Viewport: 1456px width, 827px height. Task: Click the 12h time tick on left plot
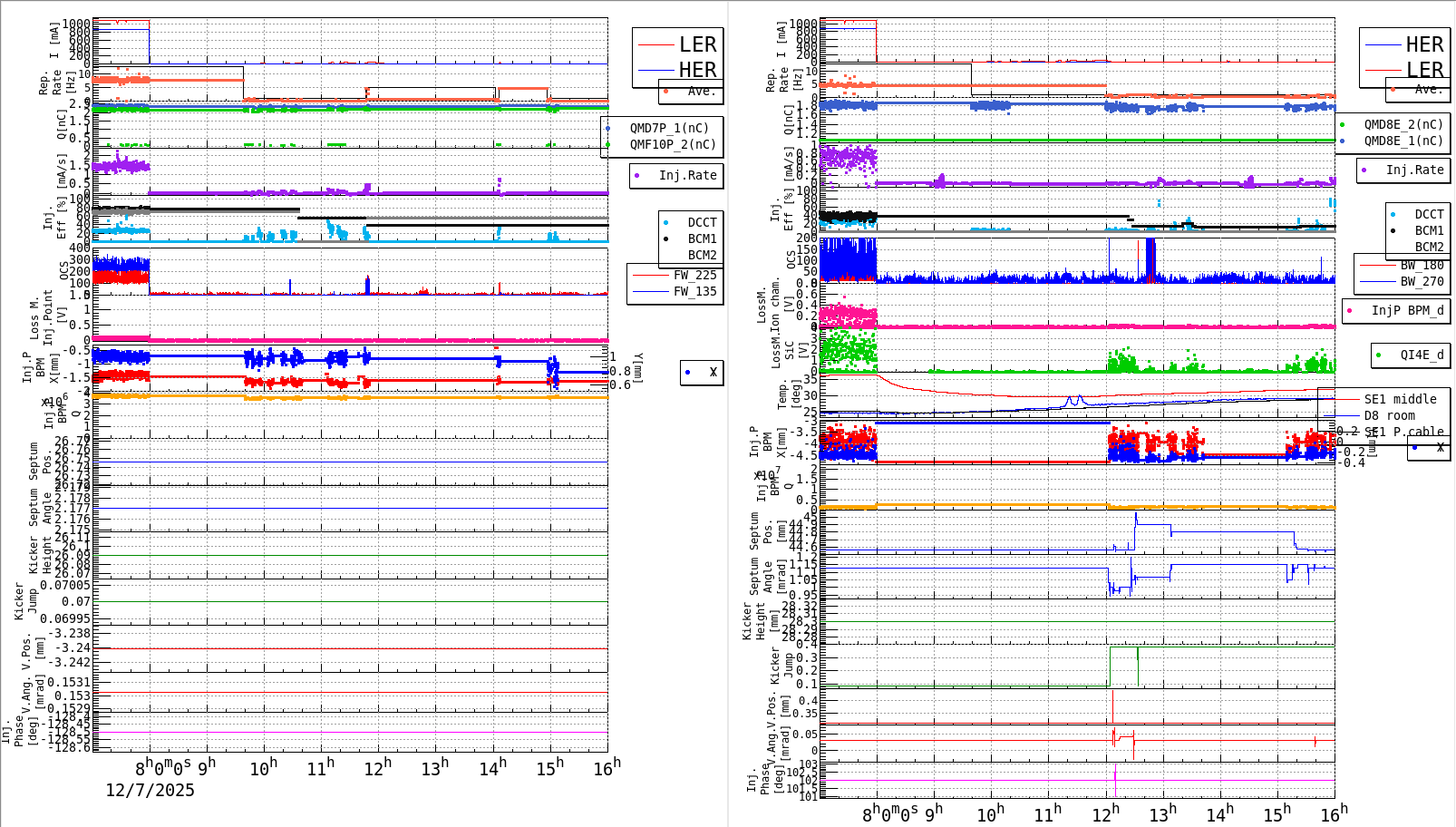coord(378,767)
